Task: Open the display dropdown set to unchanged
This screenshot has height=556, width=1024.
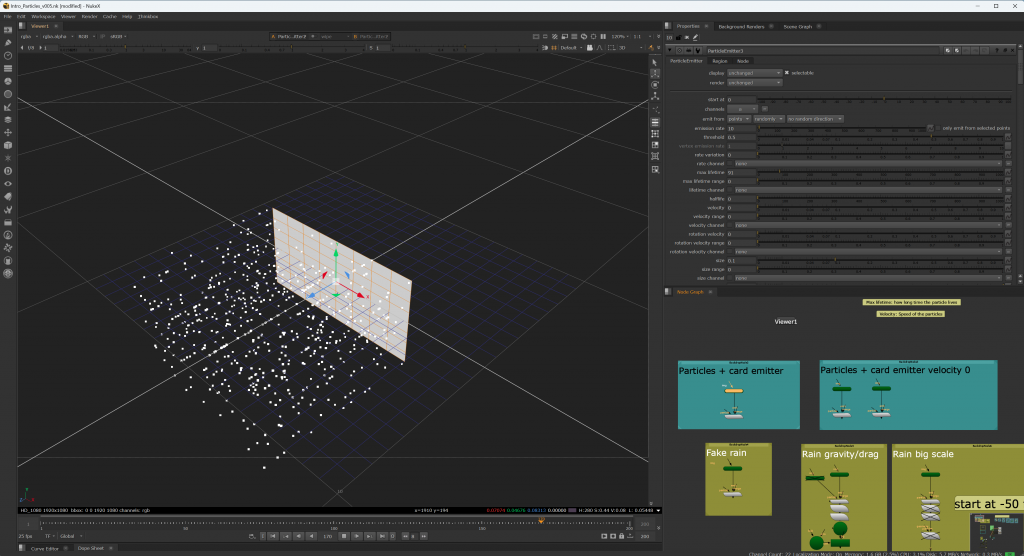Action: tap(754, 73)
